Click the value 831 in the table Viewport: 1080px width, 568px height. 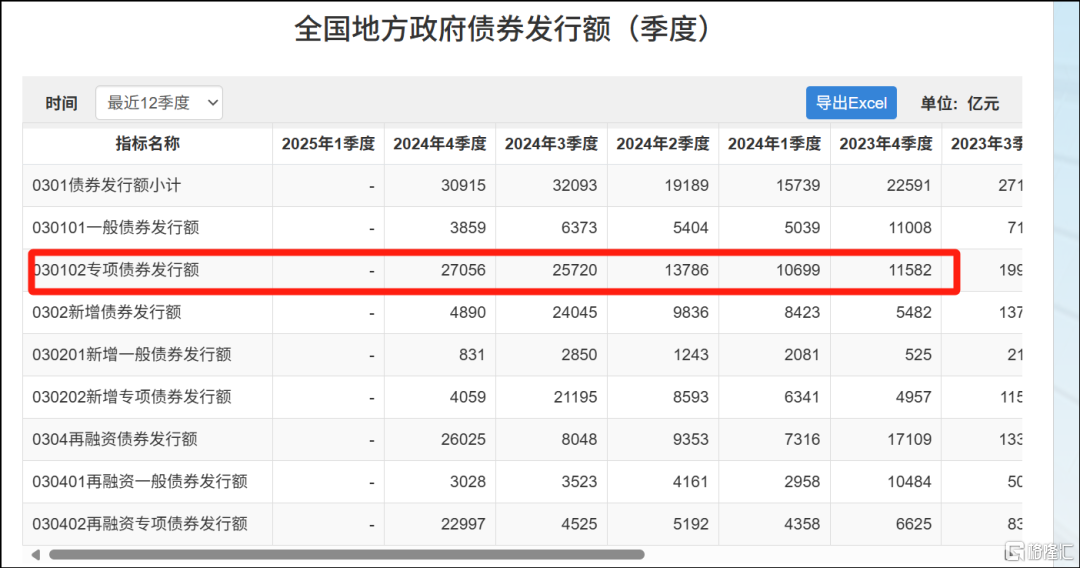pos(472,355)
